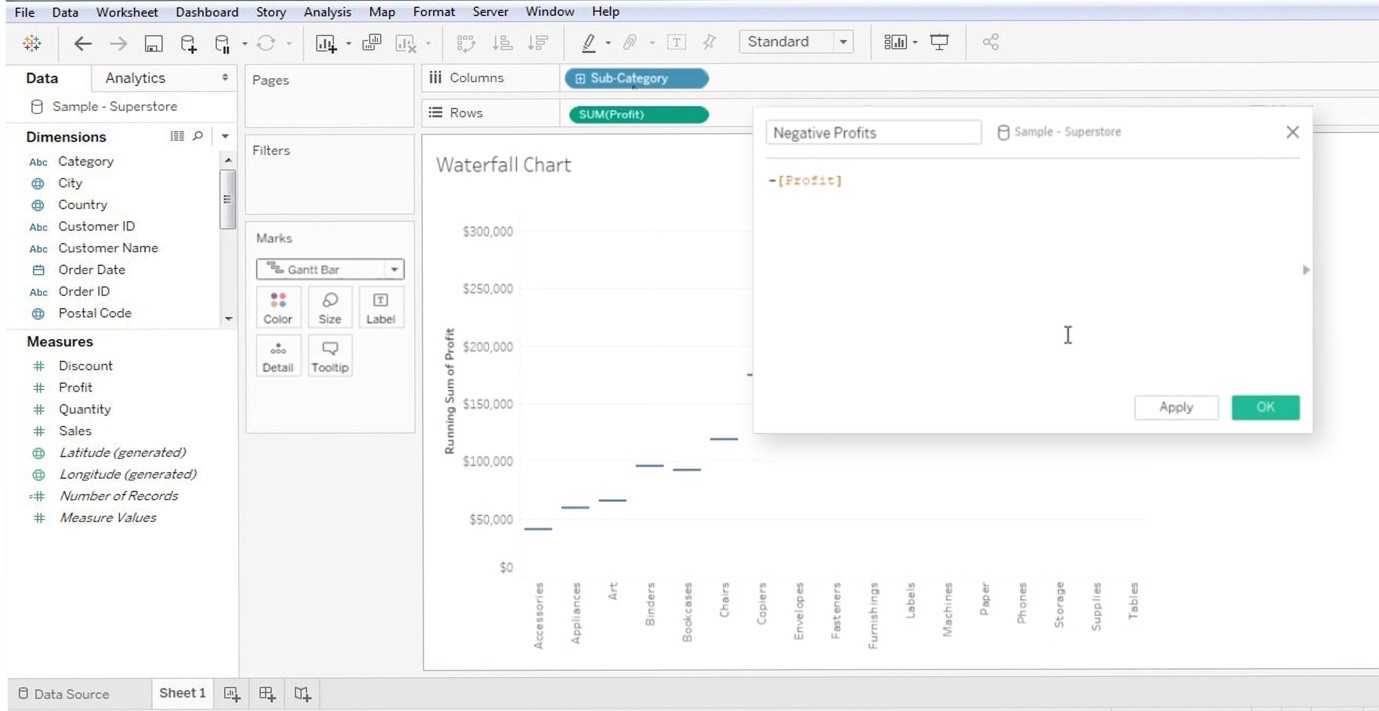The width and height of the screenshot is (1379, 711).
Task: Switch to the Analytics tab
Action: 135,78
